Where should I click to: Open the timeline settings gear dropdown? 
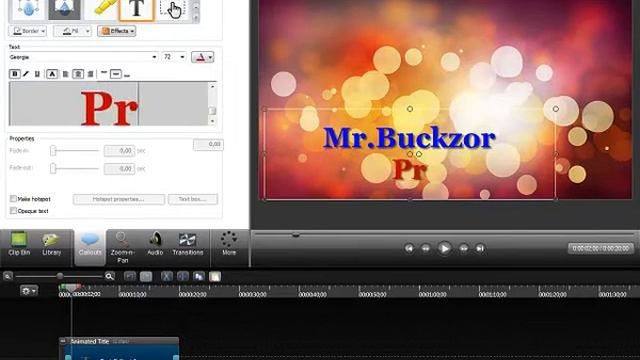(x=29, y=291)
